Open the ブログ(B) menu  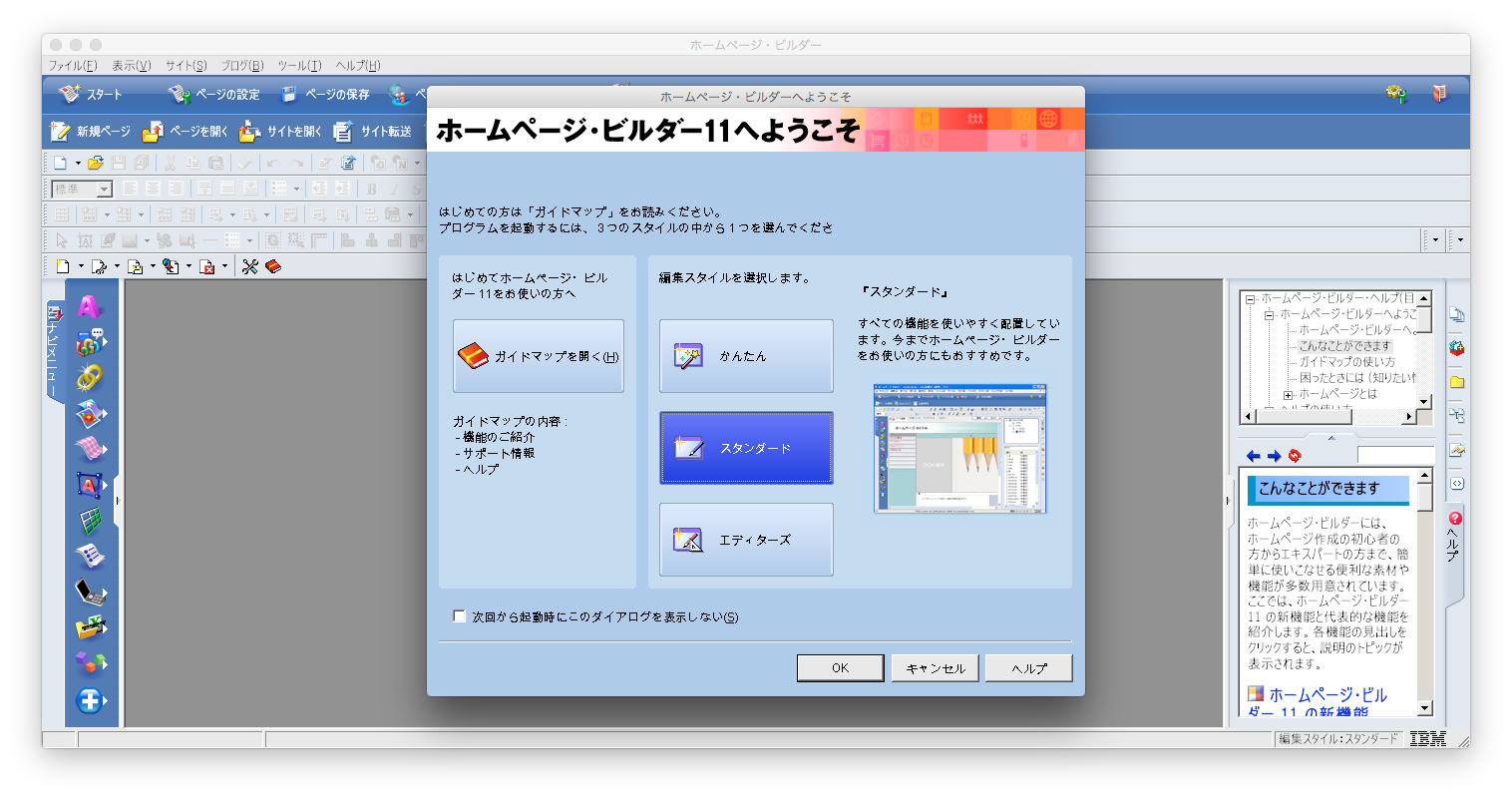point(242,66)
